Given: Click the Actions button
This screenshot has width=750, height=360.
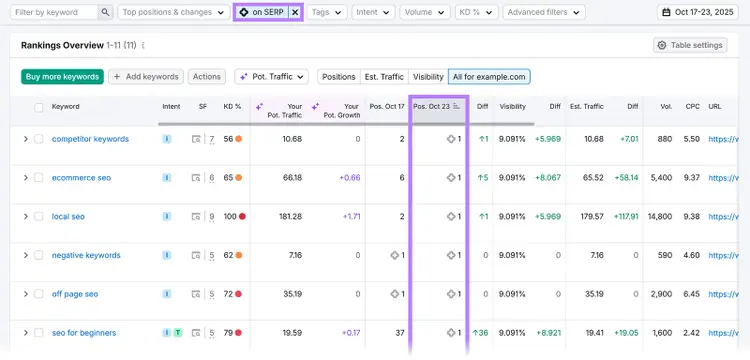Looking at the screenshot, I should tap(207, 76).
